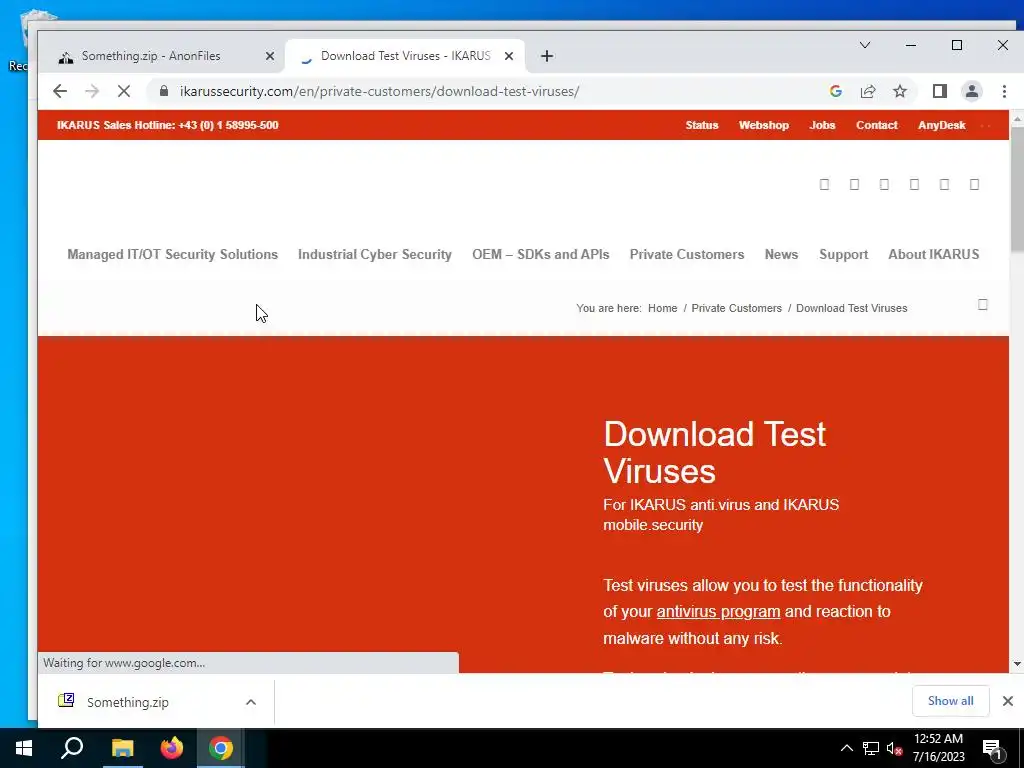
Task: Open the AnyDesk link
Action: (941, 125)
